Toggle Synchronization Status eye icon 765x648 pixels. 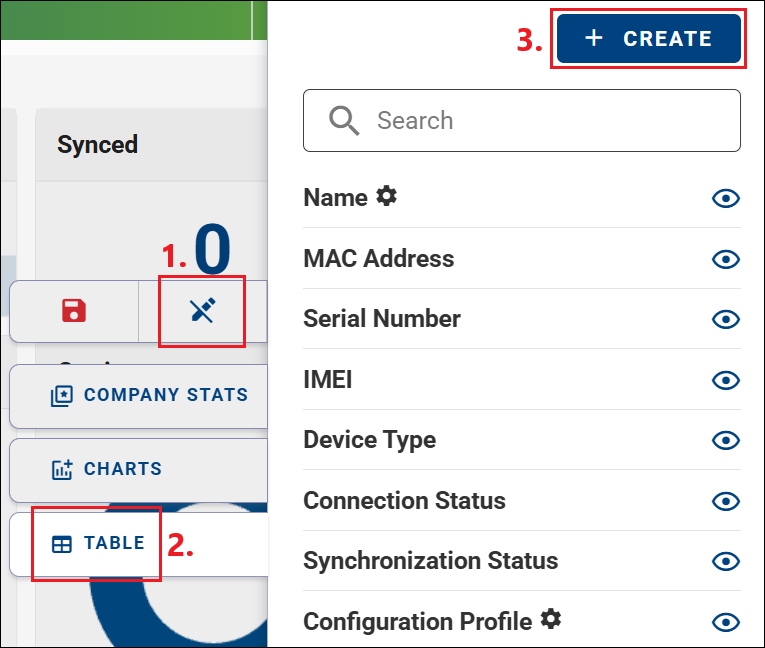[x=726, y=561]
